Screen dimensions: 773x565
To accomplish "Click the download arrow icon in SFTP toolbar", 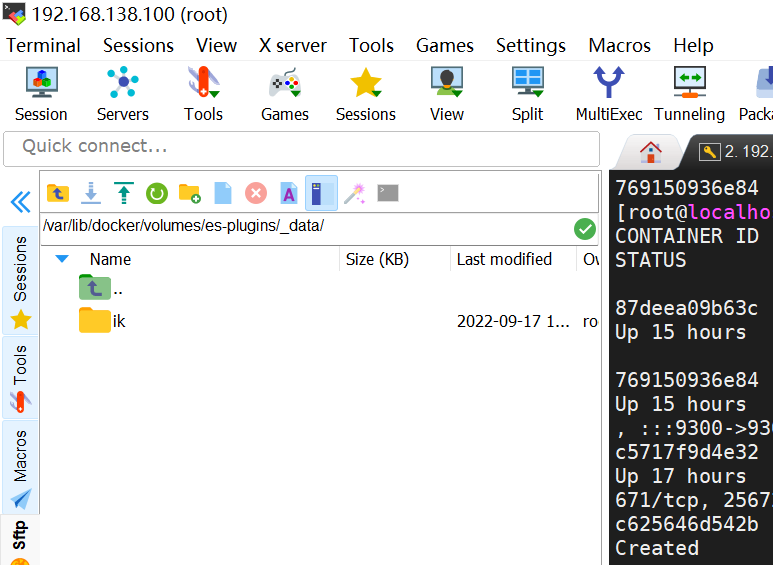I will pyautogui.click(x=91, y=193).
